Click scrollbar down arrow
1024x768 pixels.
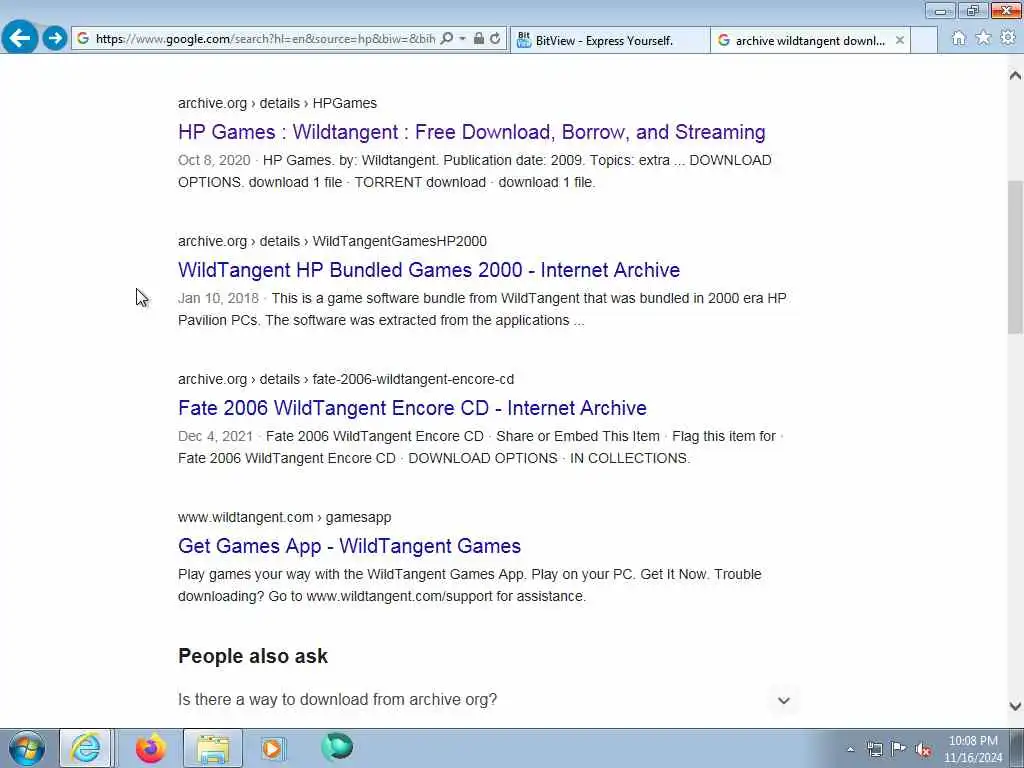[1015, 706]
